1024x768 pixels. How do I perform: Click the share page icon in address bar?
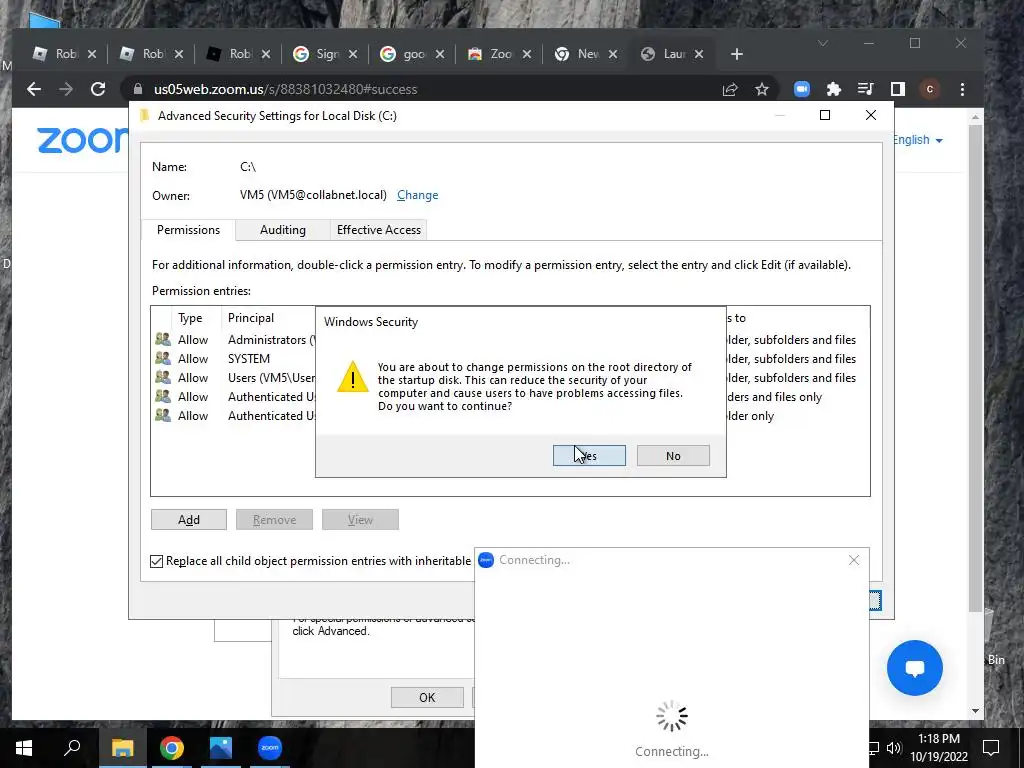coord(730,89)
